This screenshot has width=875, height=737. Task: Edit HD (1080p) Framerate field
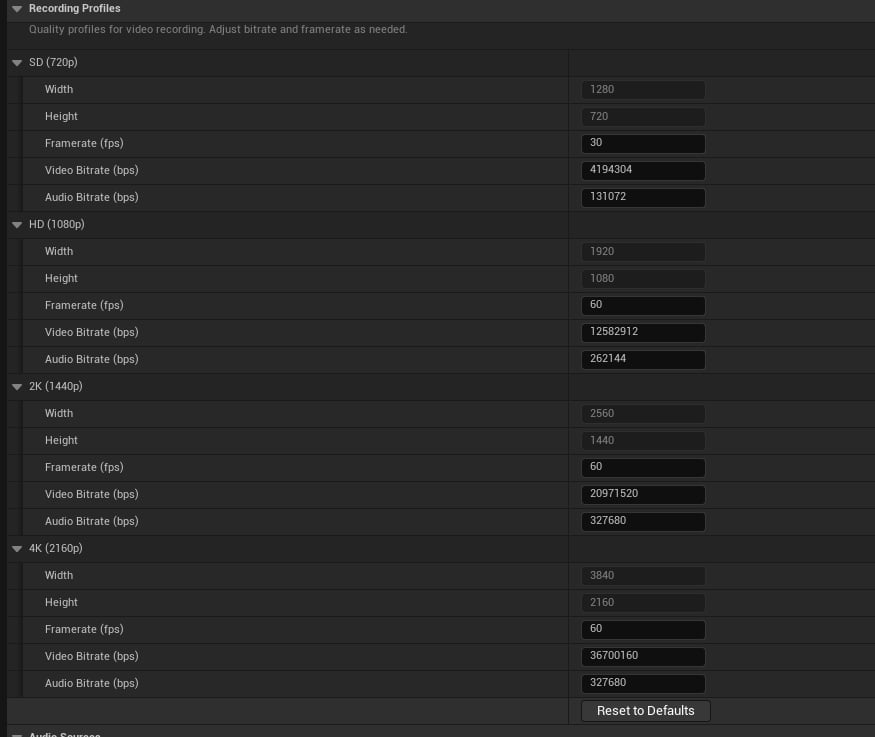click(643, 305)
